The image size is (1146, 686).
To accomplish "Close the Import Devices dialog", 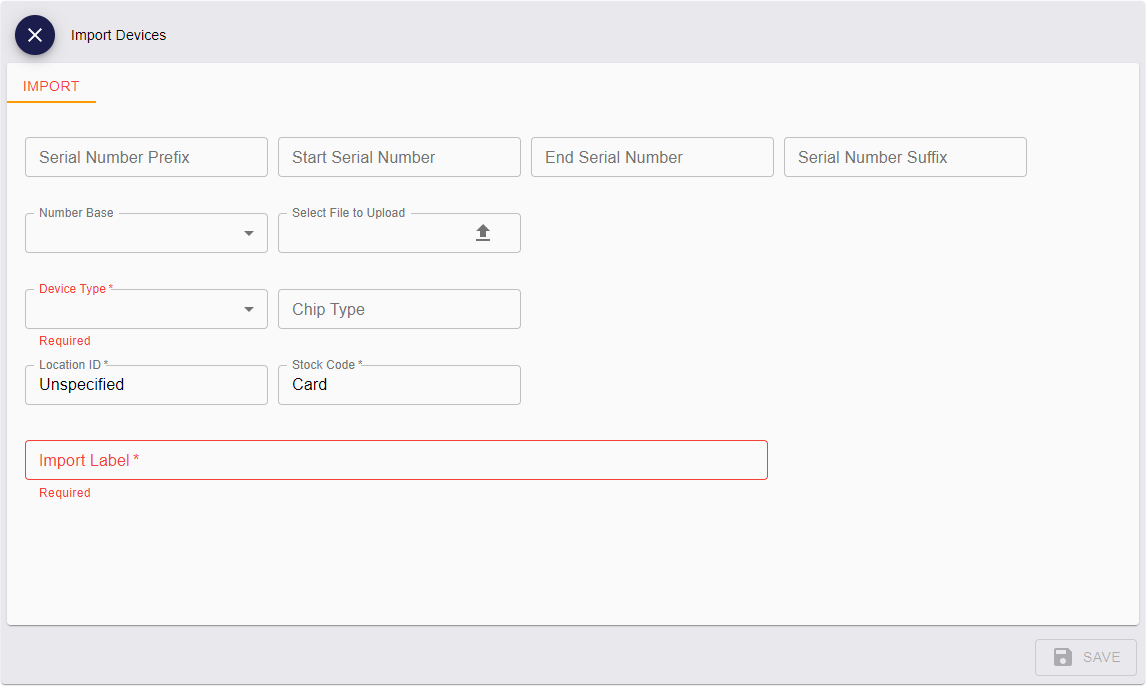I will click(x=35, y=35).
